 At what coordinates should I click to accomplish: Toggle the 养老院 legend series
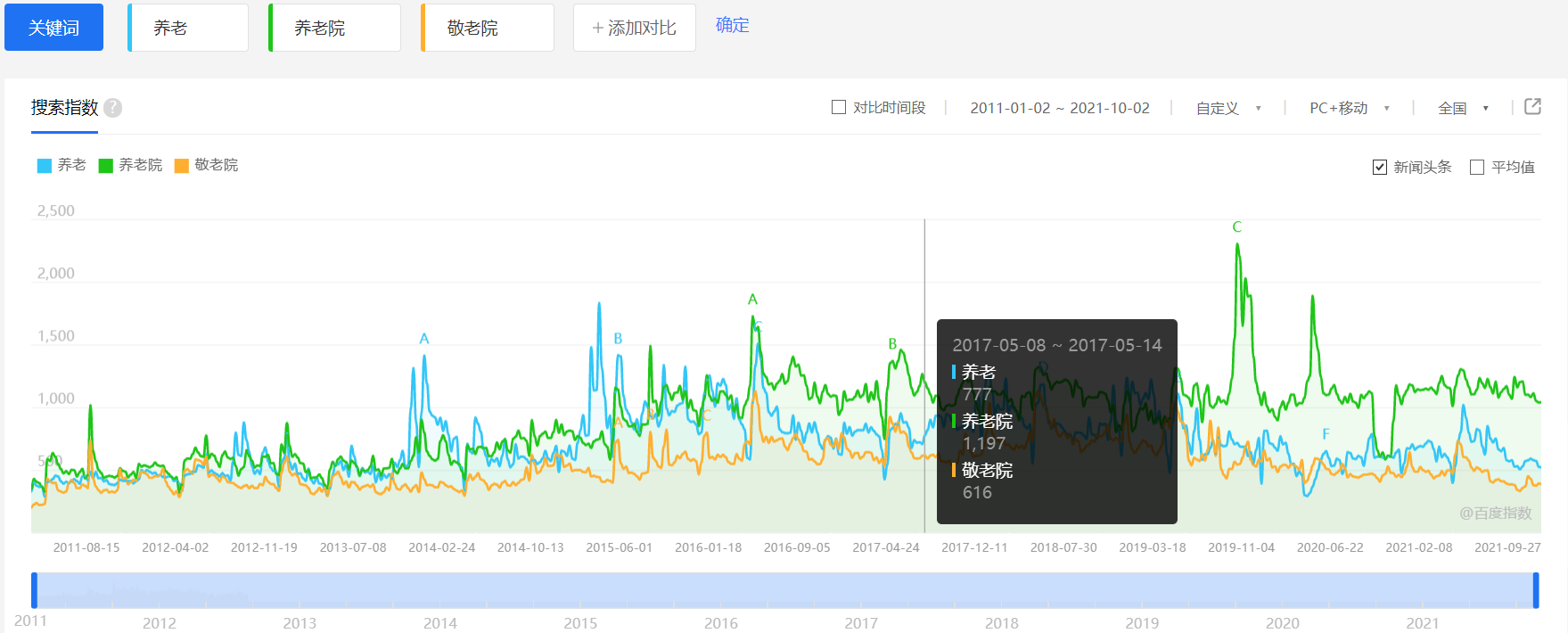[x=130, y=165]
